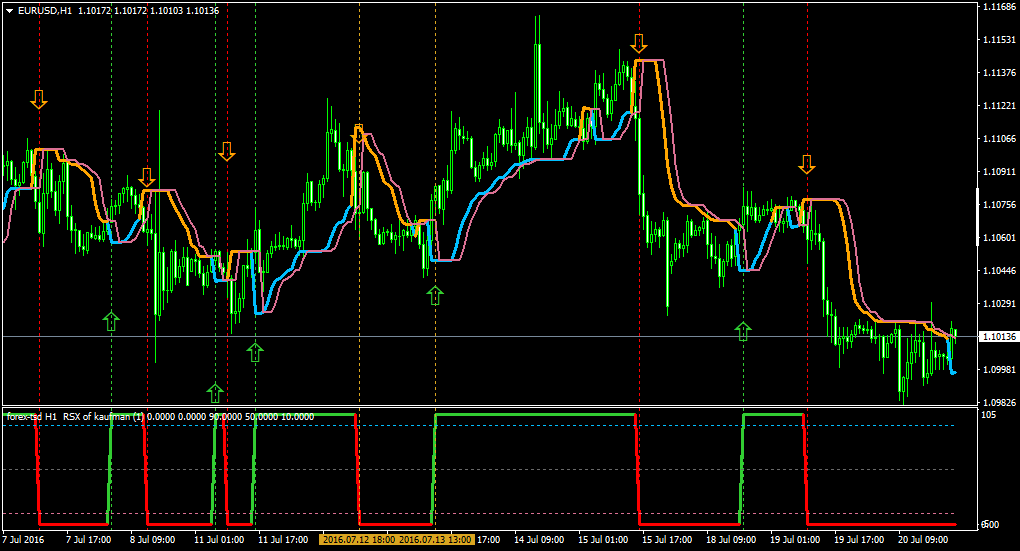Click the 11 Jul 01:00 time label
The height and width of the screenshot is (551, 1020).
tap(219, 540)
